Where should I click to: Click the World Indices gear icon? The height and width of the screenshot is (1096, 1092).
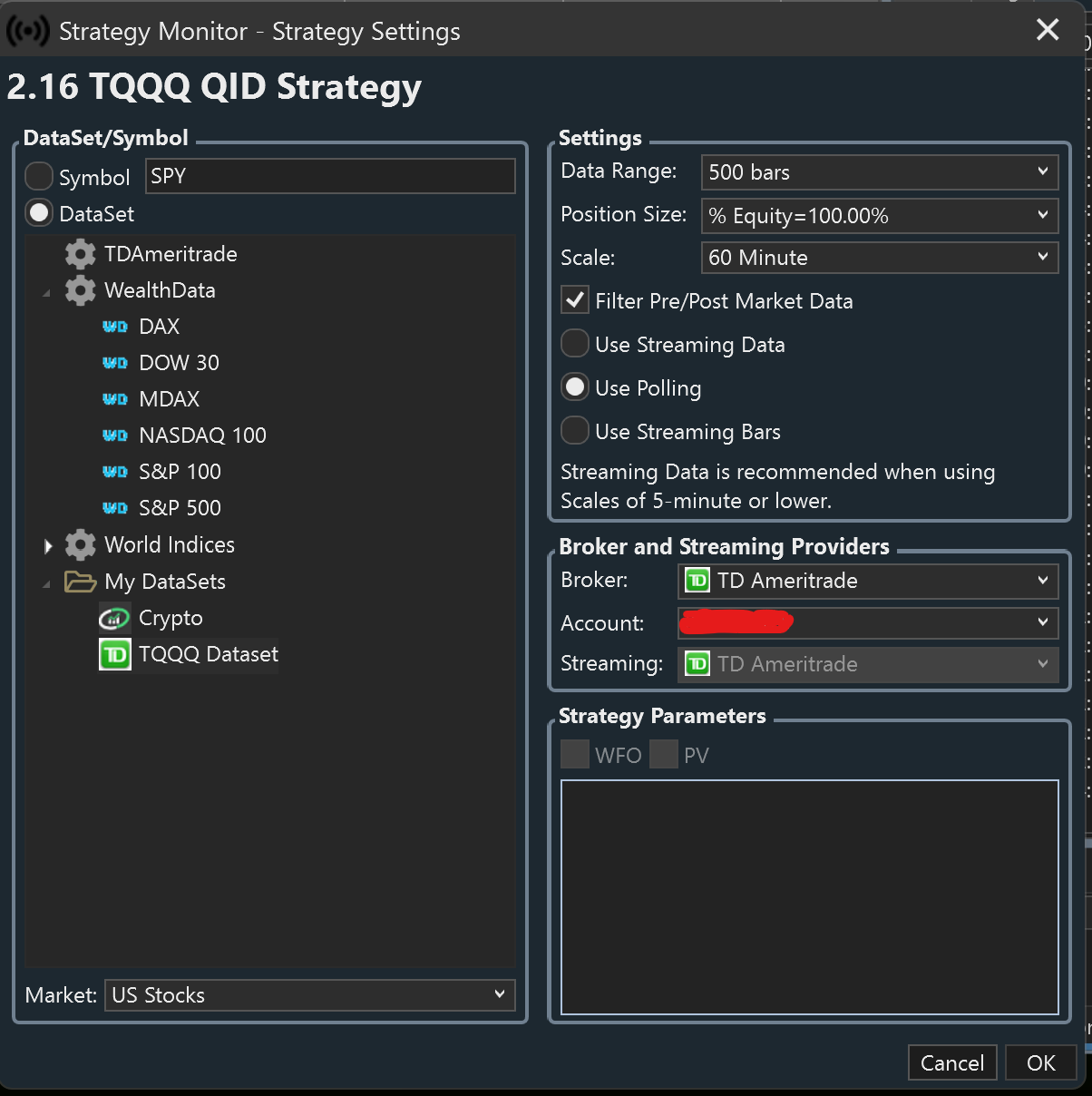(x=81, y=544)
